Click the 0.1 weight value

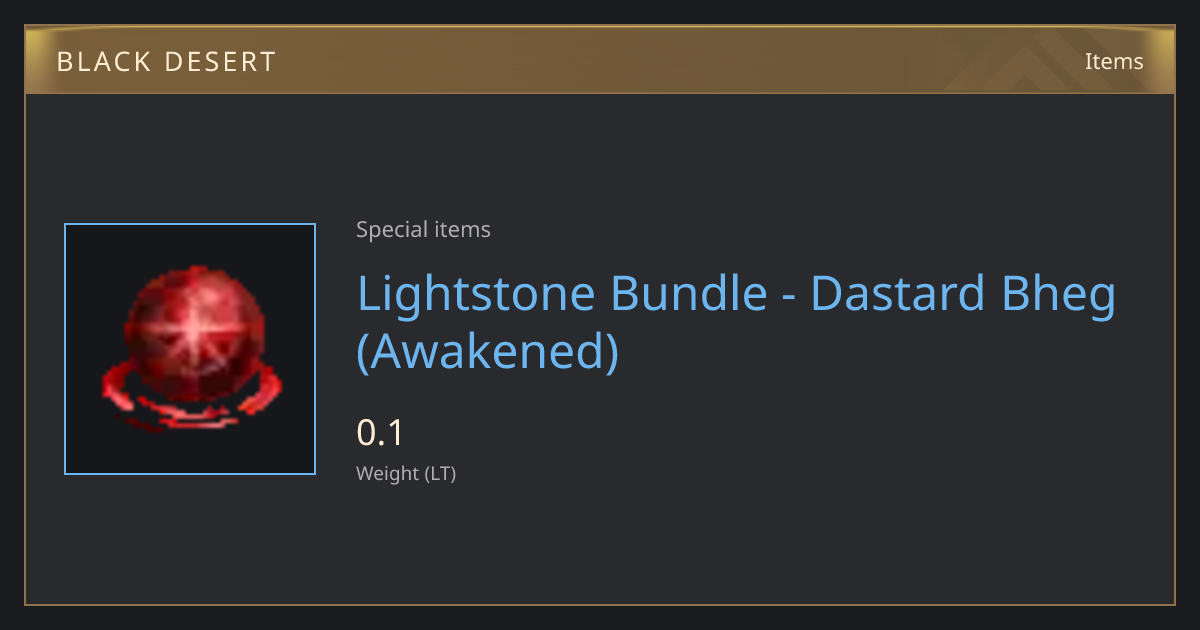(x=380, y=433)
